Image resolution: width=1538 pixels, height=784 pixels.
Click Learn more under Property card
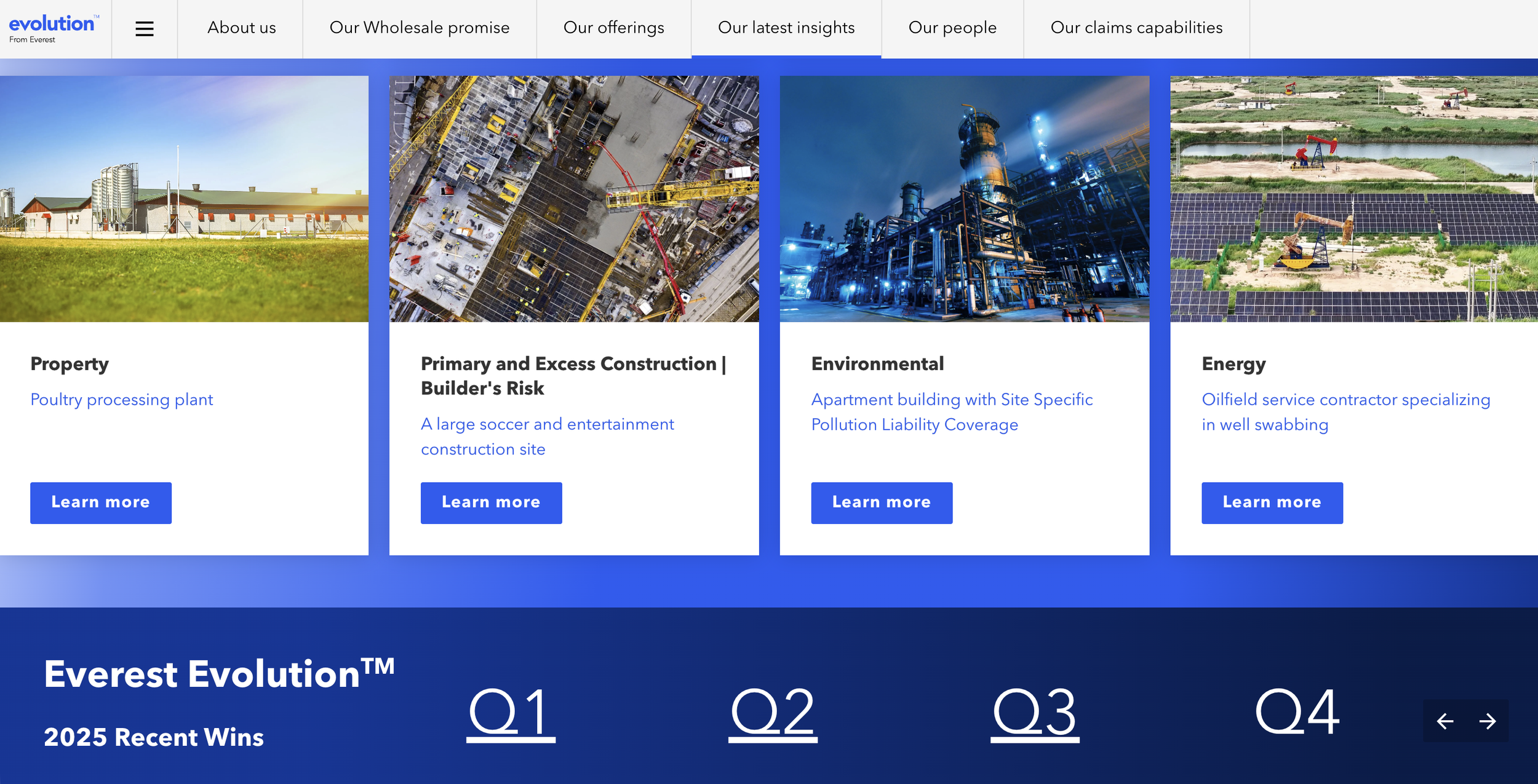click(101, 502)
